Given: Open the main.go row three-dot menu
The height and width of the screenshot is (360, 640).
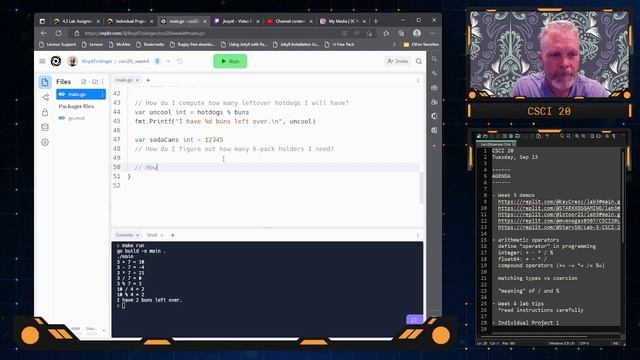Looking at the screenshot, I should tap(102, 94).
